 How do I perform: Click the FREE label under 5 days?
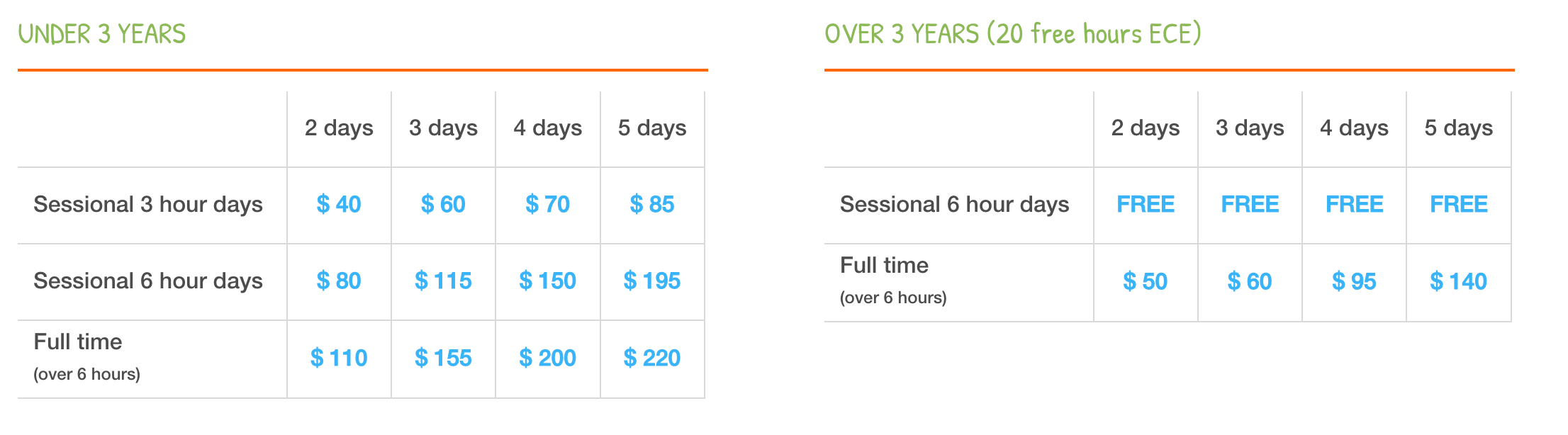[1459, 205]
